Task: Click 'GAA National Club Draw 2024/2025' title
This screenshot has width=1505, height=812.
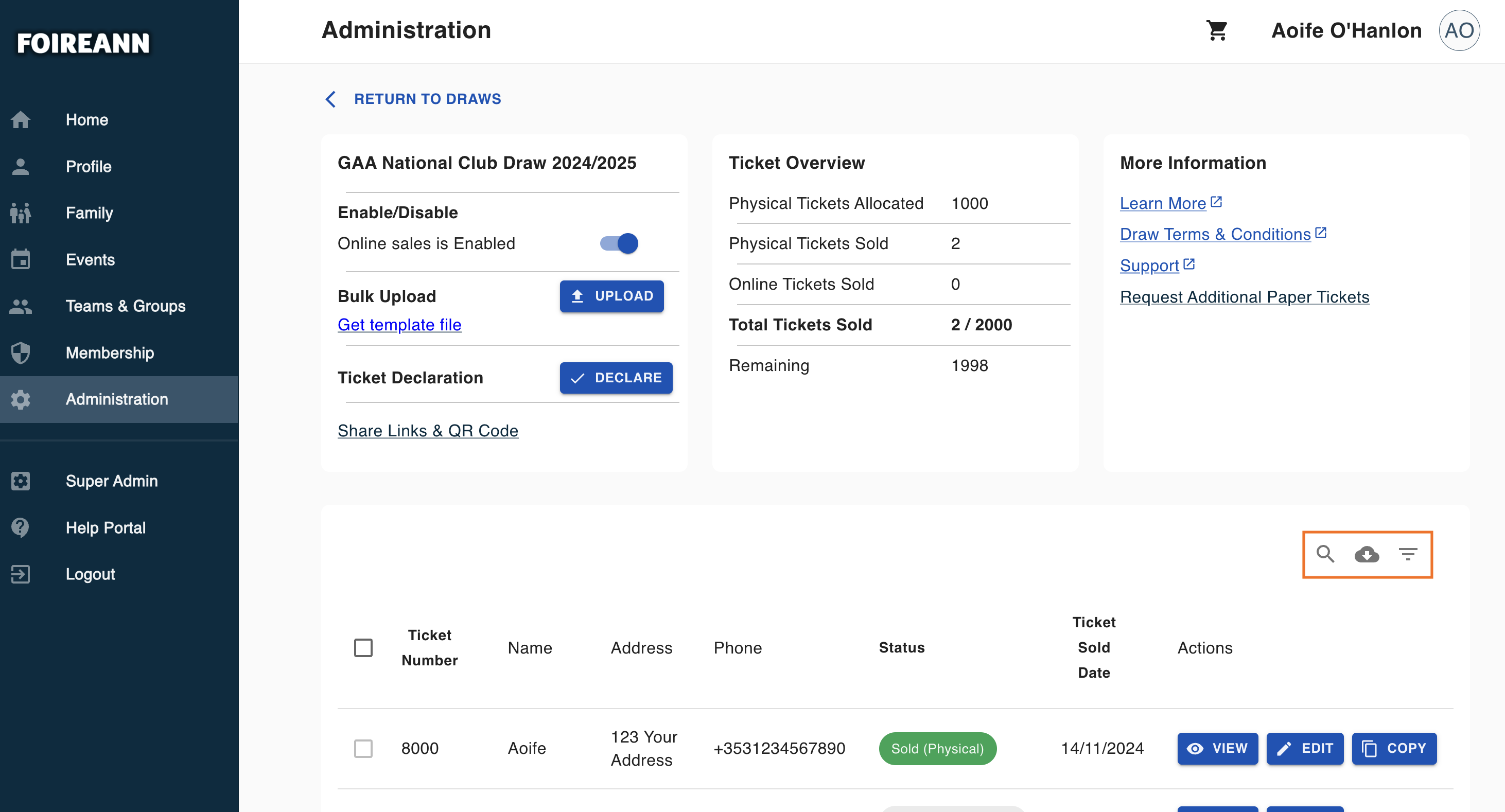Action: point(487,163)
